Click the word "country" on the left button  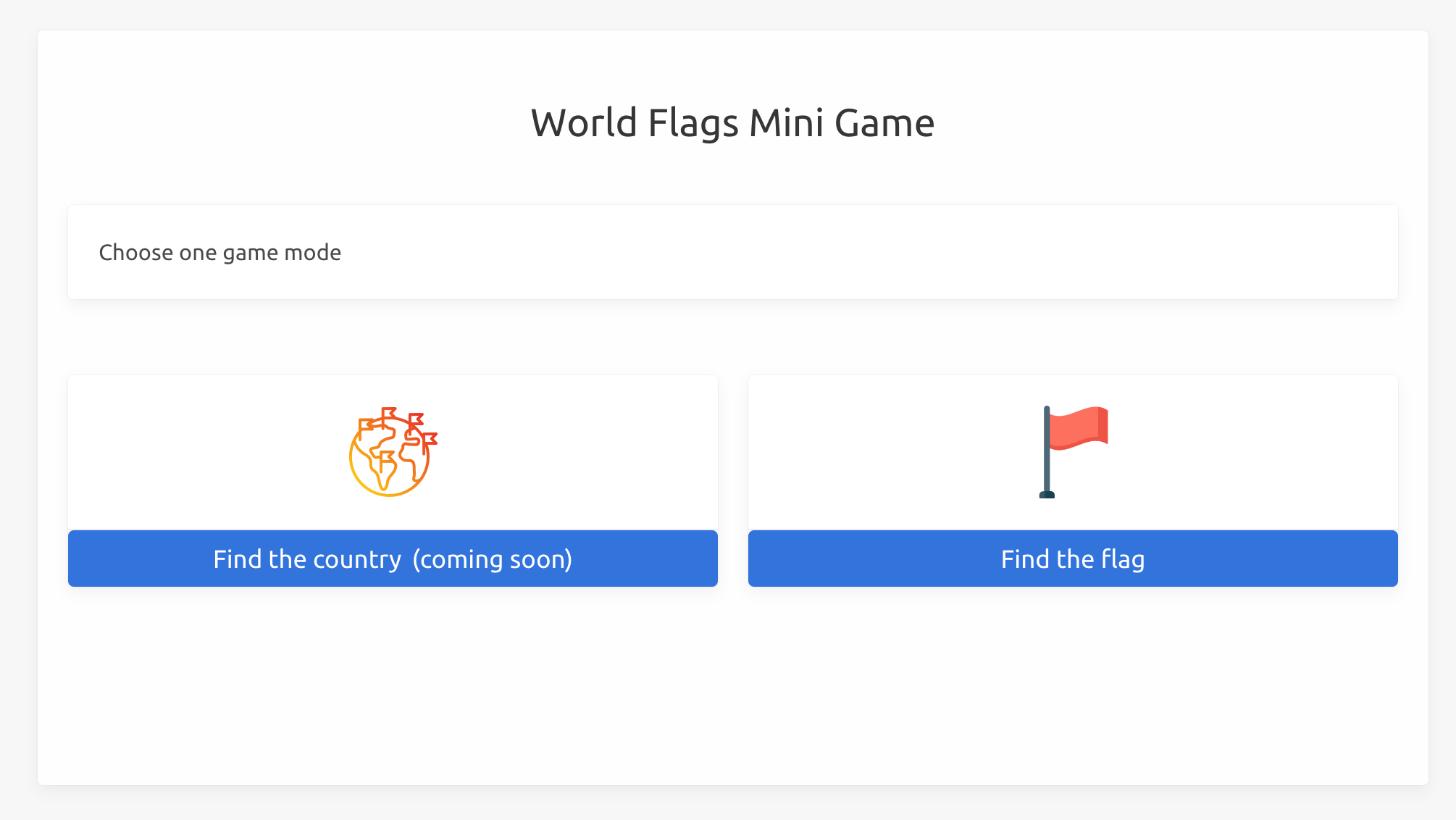click(357, 559)
